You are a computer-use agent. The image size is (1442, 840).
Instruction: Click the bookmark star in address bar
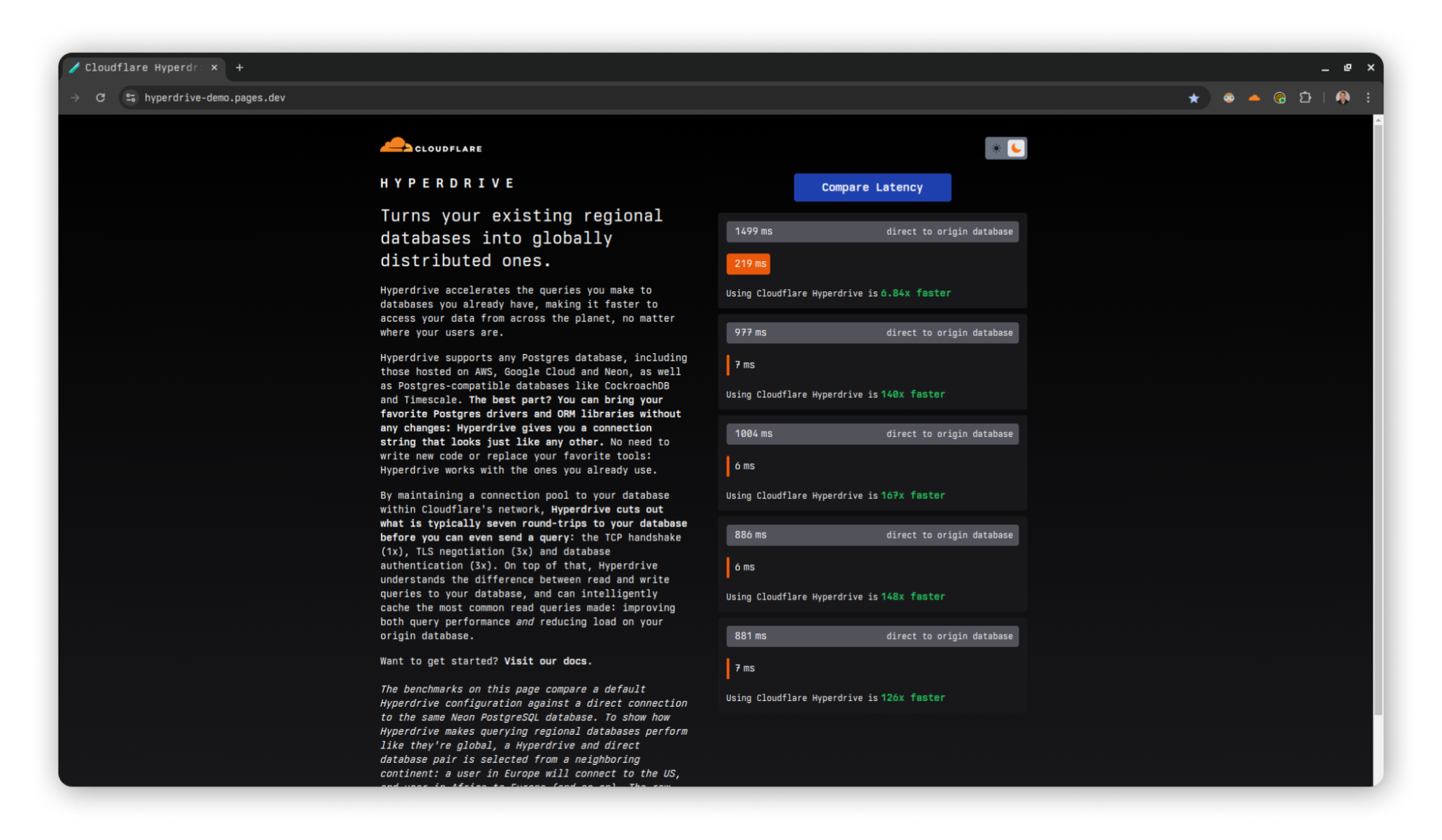(x=1193, y=98)
